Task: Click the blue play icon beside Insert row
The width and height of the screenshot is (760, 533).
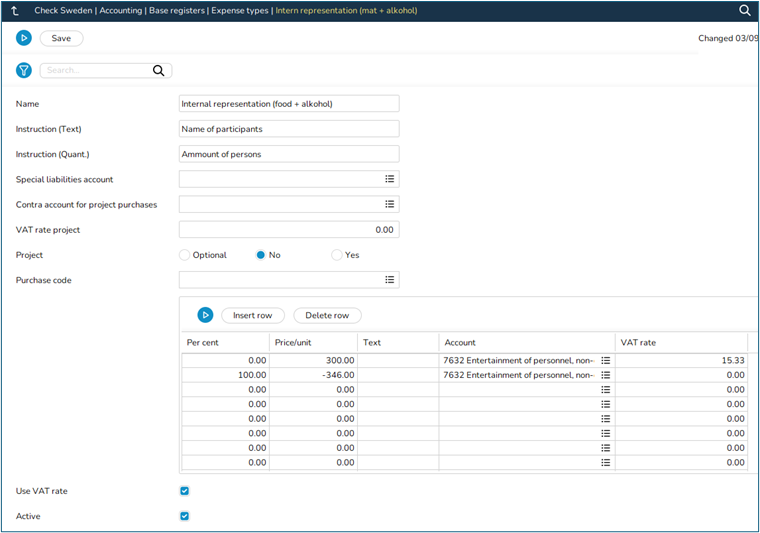Action: coord(205,315)
